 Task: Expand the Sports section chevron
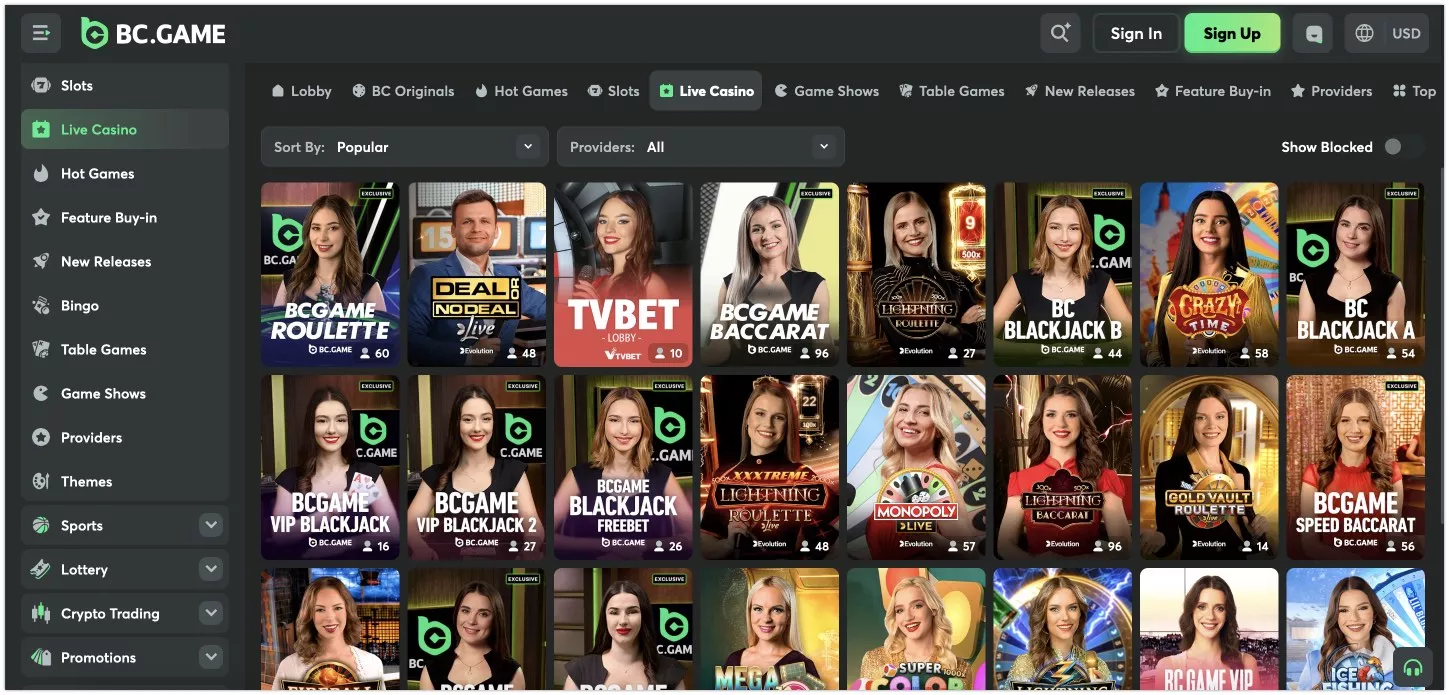(x=210, y=525)
